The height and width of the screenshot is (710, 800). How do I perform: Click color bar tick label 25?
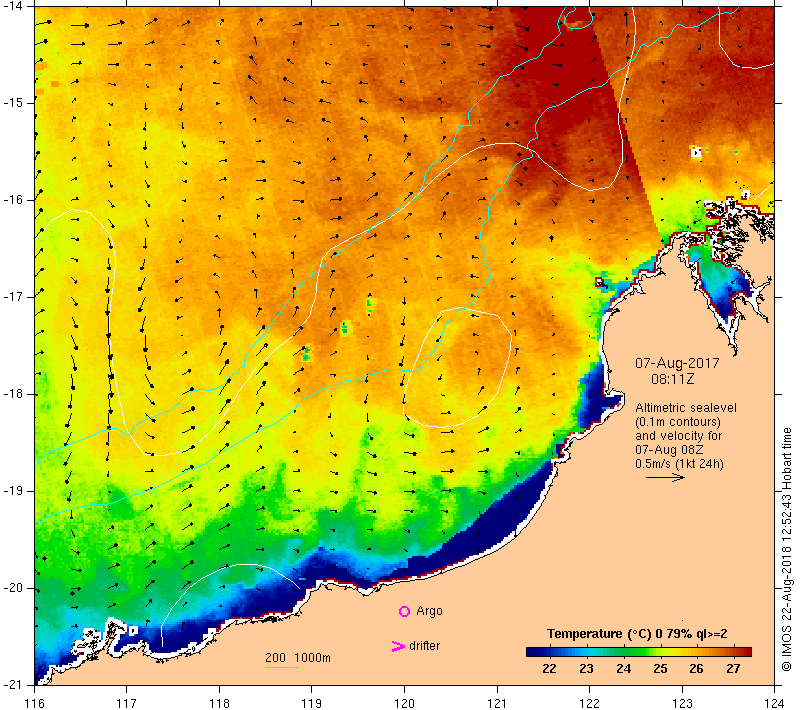[660, 669]
